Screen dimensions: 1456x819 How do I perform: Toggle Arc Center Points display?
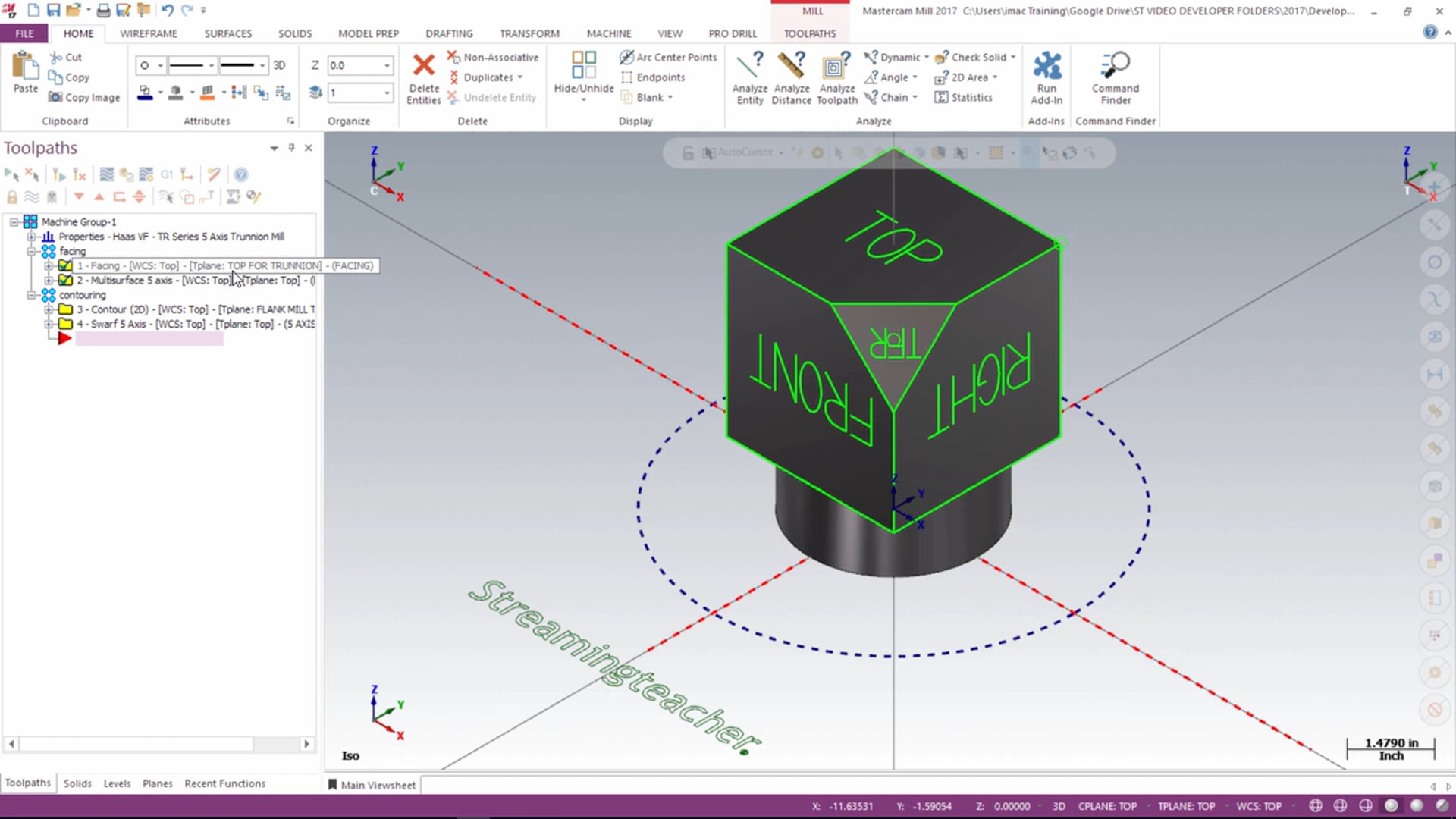(667, 57)
